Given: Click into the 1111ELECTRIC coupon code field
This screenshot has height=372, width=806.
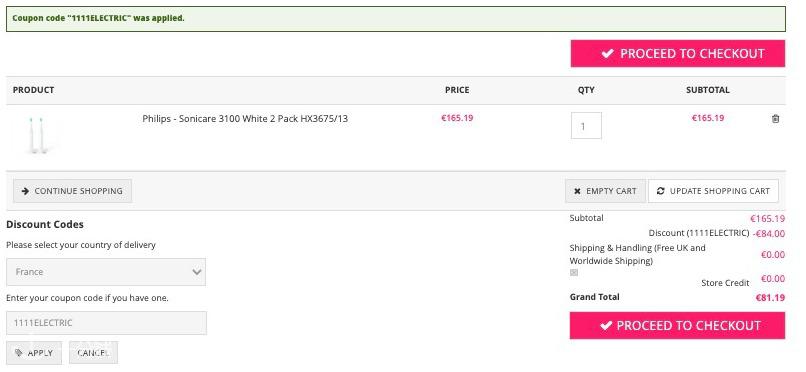Looking at the screenshot, I should click(x=106, y=323).
